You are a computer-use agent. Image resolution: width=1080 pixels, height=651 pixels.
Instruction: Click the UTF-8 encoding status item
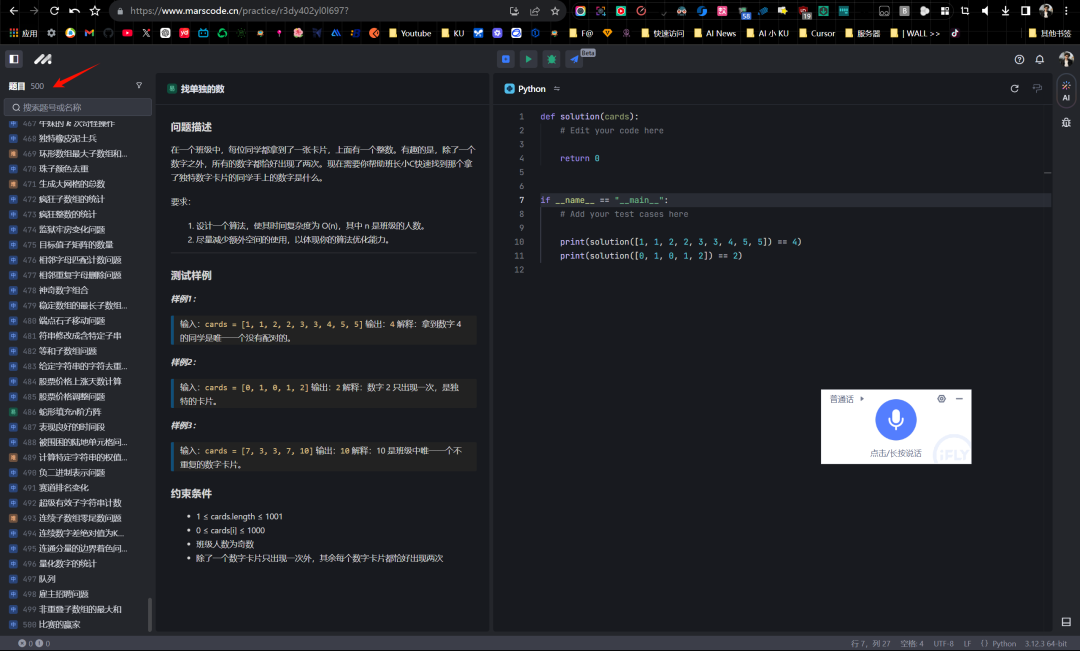pyautogui.click(x=944, y=644)
